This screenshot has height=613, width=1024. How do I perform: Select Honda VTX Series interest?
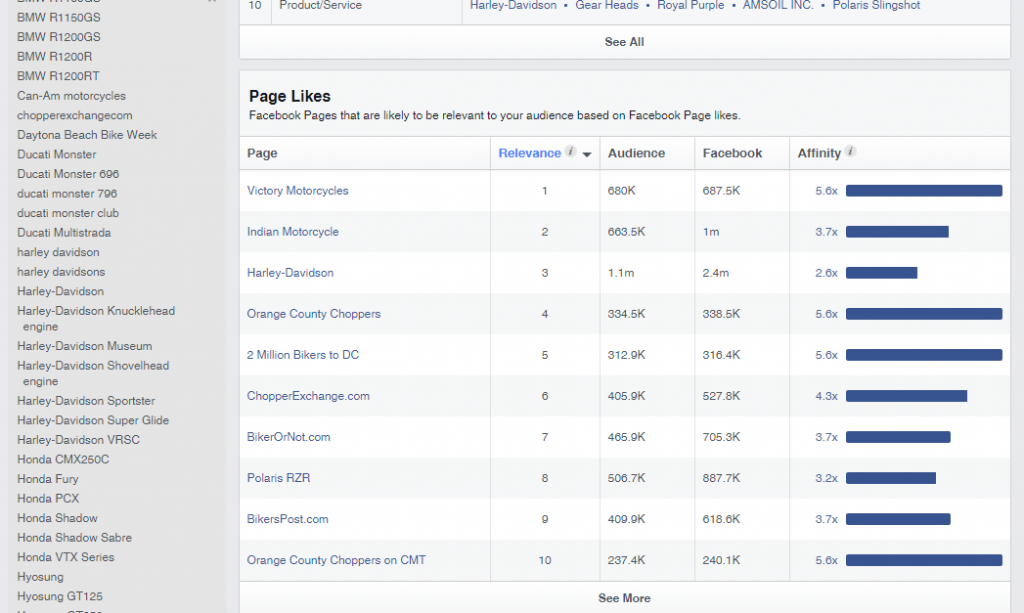click(65, 558)
